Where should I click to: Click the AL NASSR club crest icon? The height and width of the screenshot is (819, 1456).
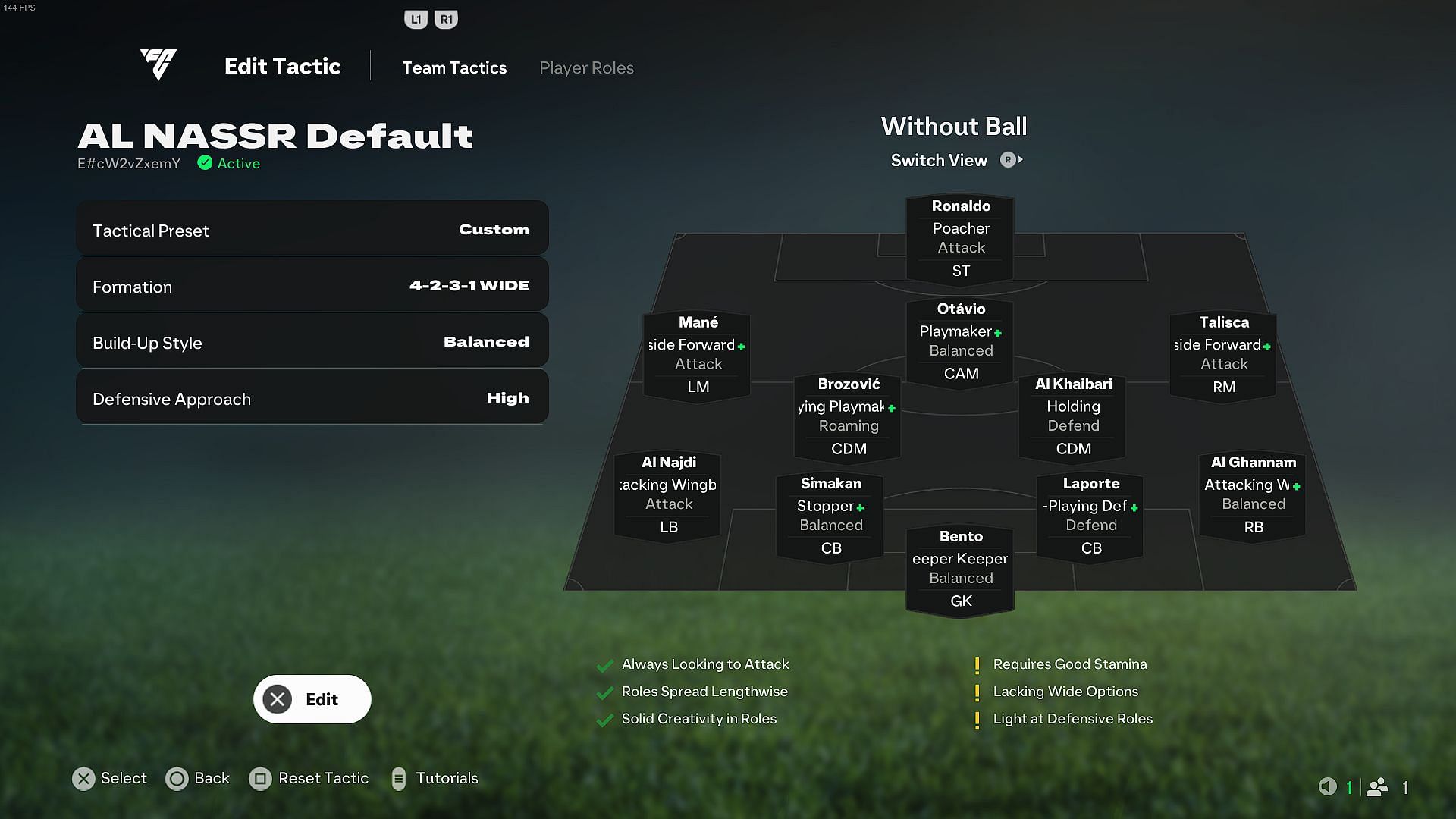158,65
